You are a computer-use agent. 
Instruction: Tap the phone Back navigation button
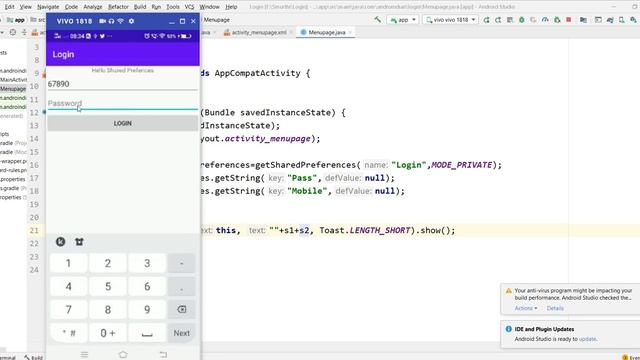click(x=163, y=354)
